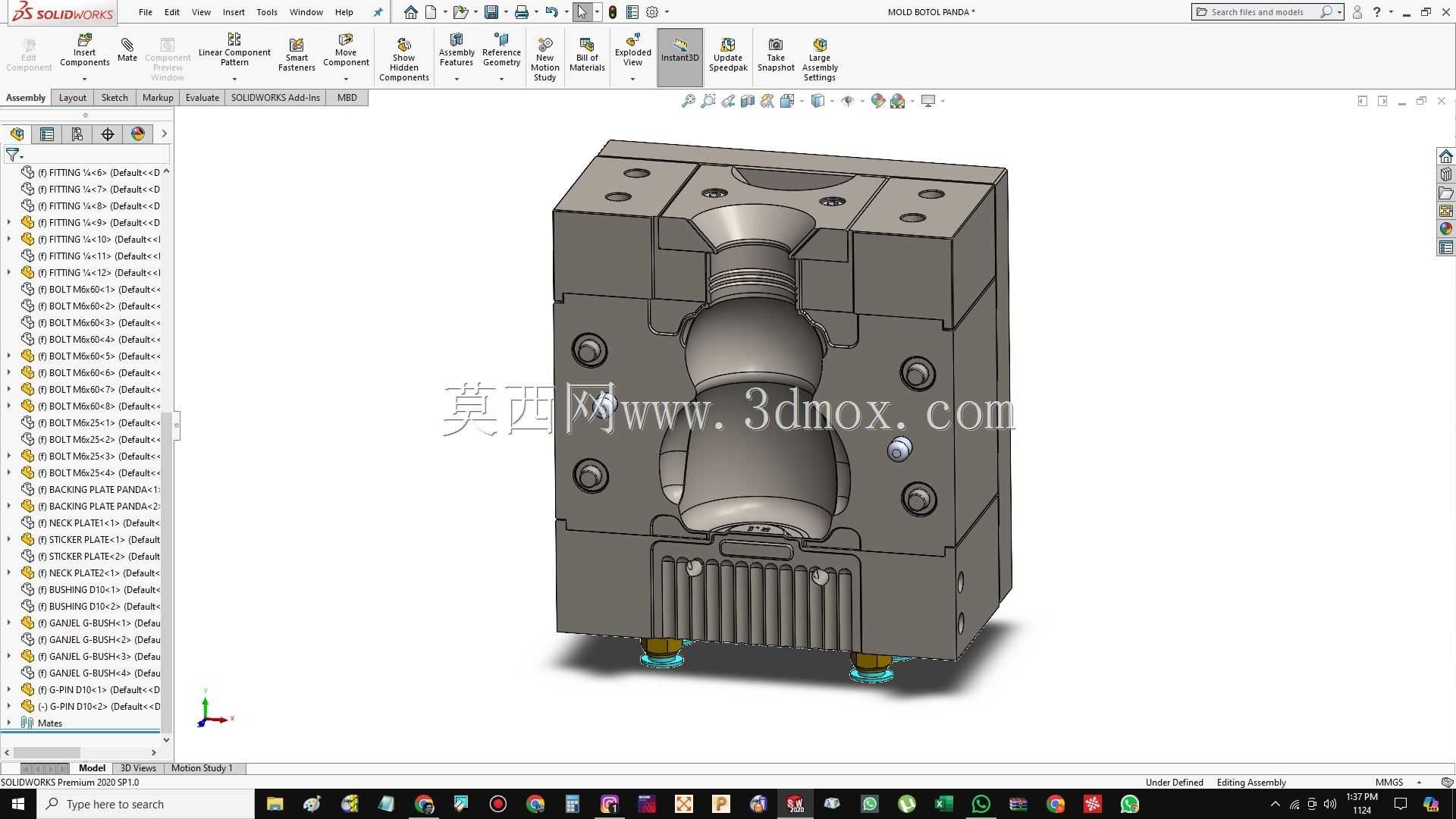
Task: Toggle the Instant3D button
Action: point(679,56)
